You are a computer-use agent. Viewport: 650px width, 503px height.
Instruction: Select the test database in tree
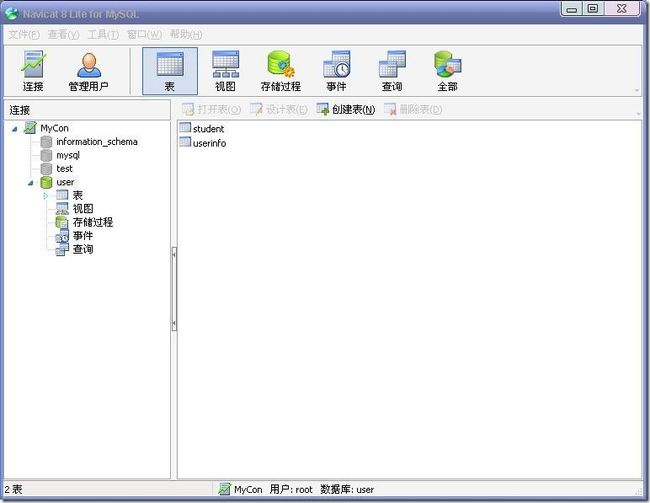64,169
